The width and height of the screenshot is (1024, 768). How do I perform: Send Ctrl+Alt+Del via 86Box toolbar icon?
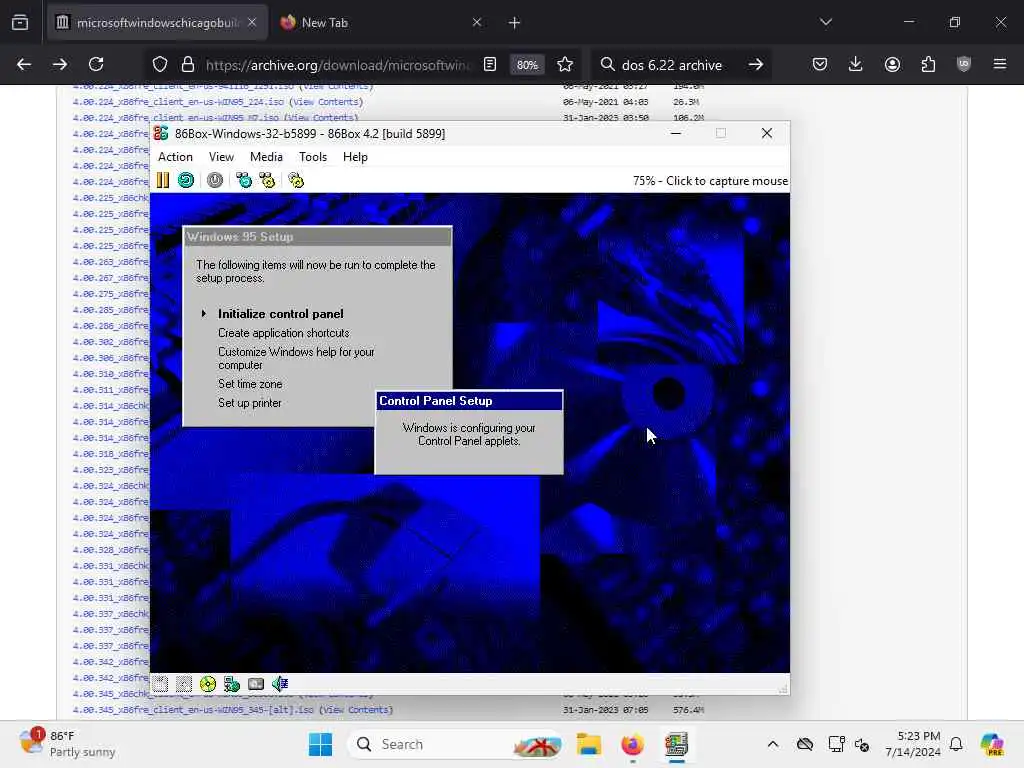click(244, 180)
